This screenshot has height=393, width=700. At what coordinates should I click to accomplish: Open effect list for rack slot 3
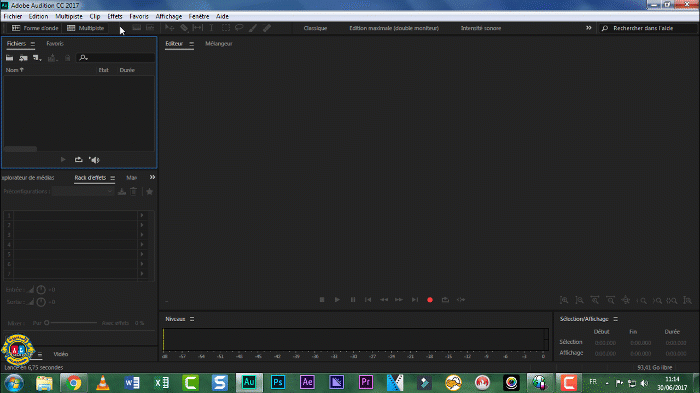click(142, 235)
